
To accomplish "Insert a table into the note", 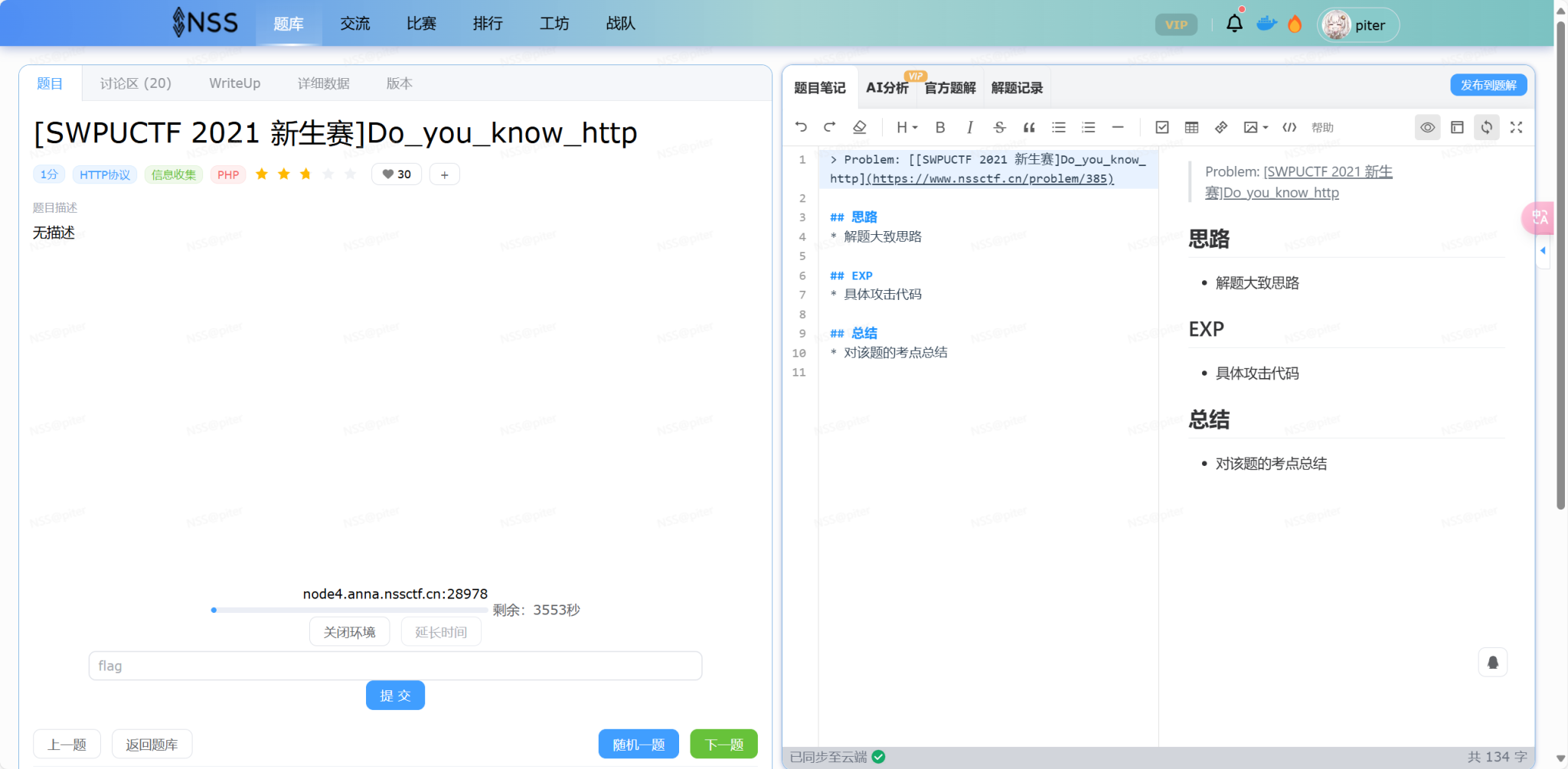I will (x=1191, y=127).
